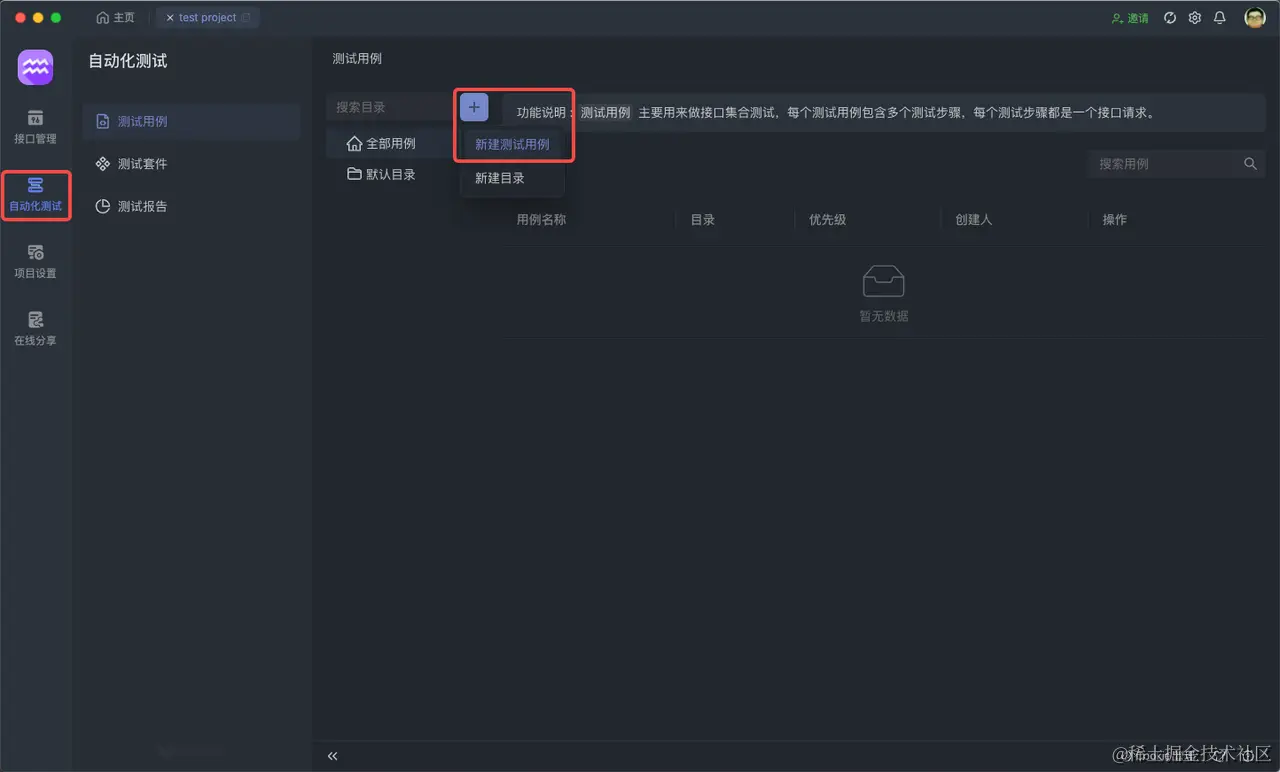The height and width of the screenshot is (772, 1280).
Task: Open settings with the gear icon
Action: coord(1194,17)
